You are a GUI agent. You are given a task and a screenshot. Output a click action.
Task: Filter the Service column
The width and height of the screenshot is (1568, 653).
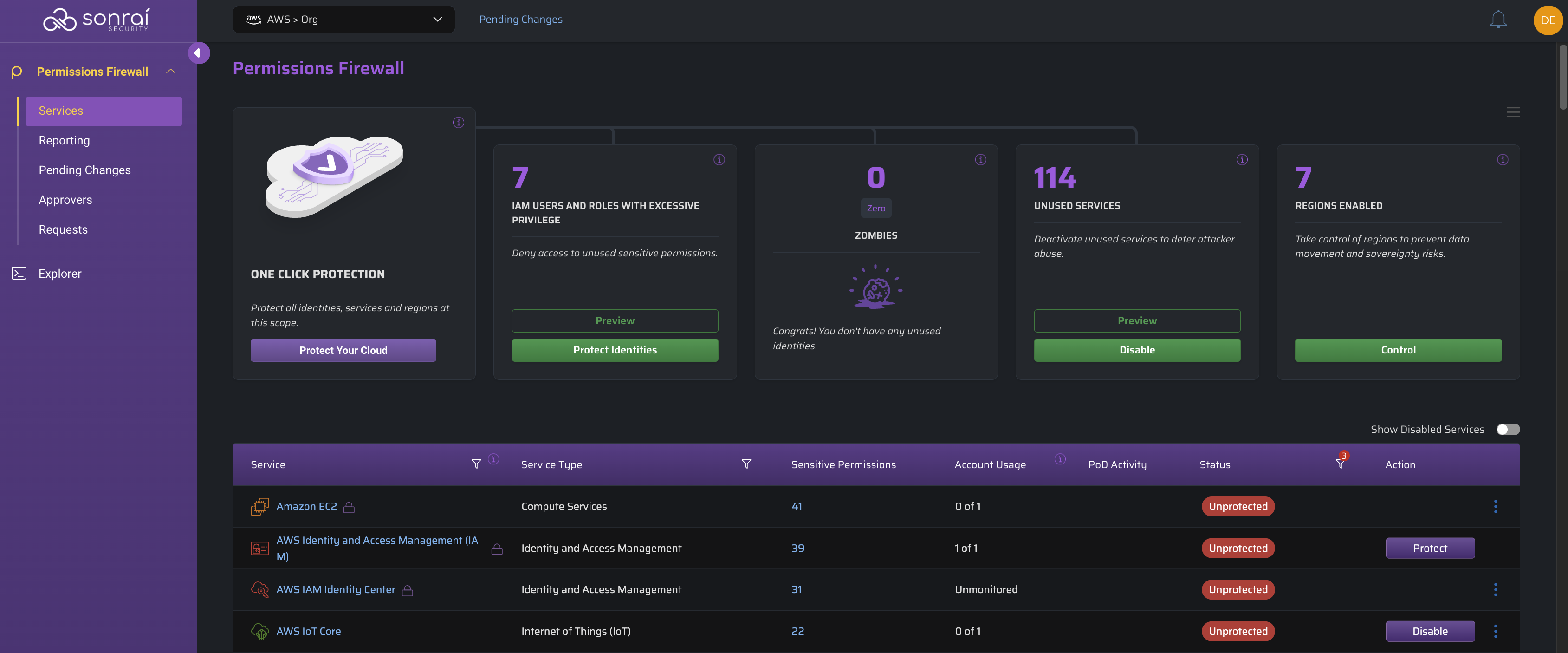click(476, 464)
